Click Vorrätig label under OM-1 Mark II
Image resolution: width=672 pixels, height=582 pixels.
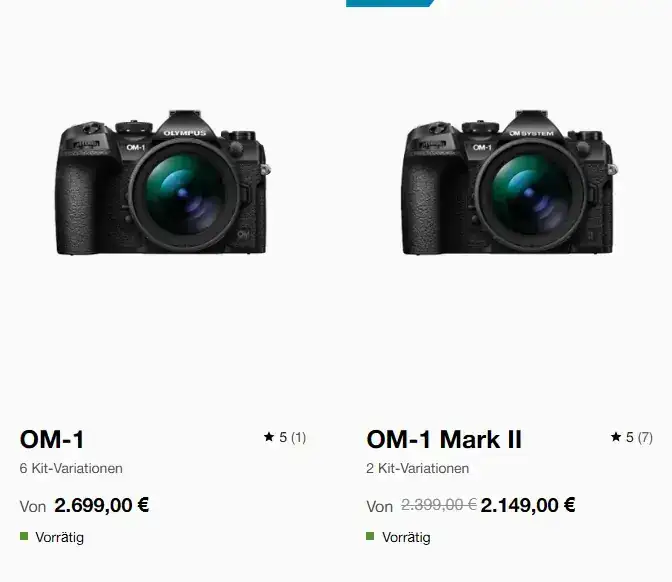point(406,537)
